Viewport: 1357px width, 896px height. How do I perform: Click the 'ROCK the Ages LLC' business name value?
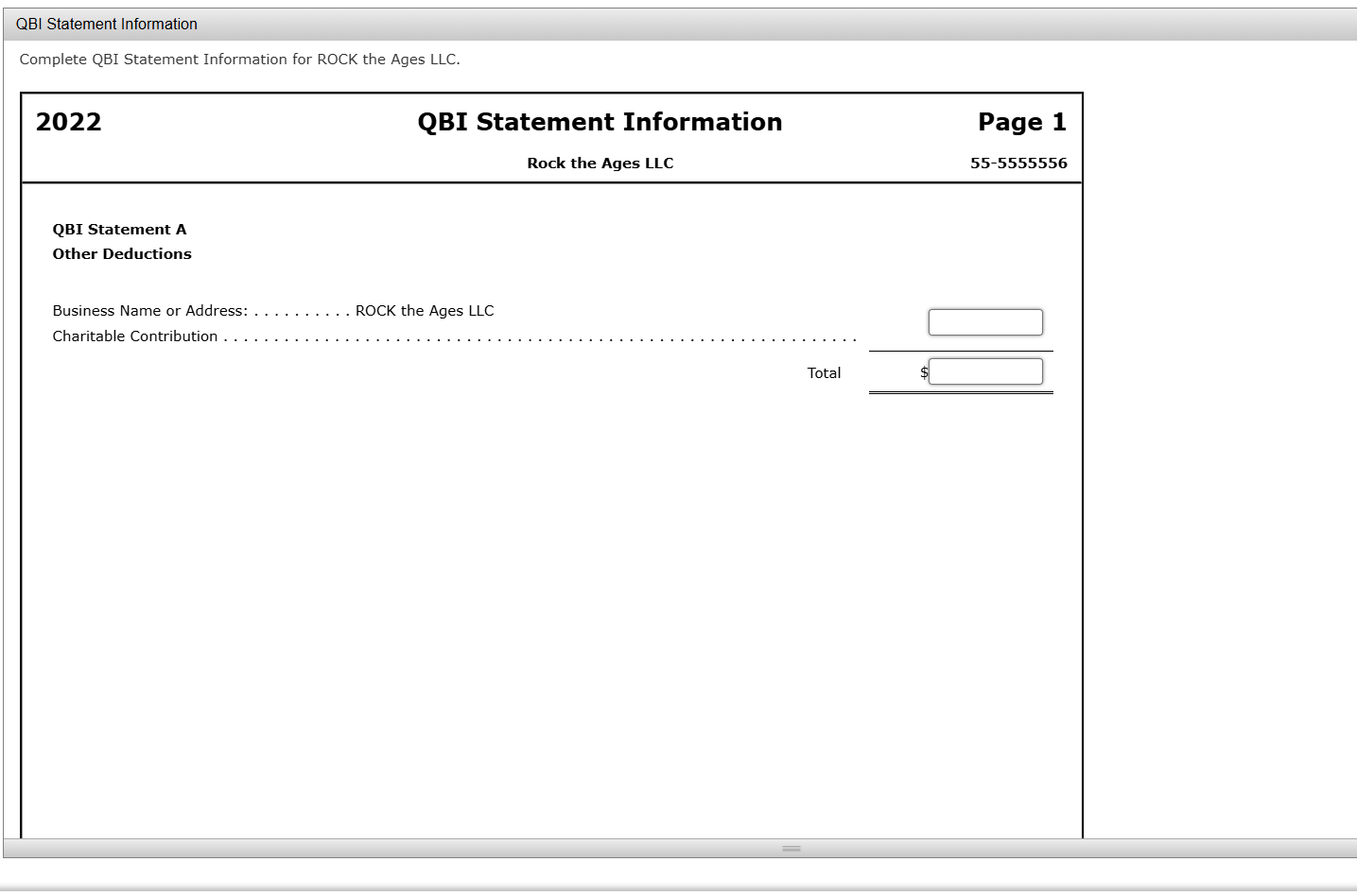tap(425, 311)
